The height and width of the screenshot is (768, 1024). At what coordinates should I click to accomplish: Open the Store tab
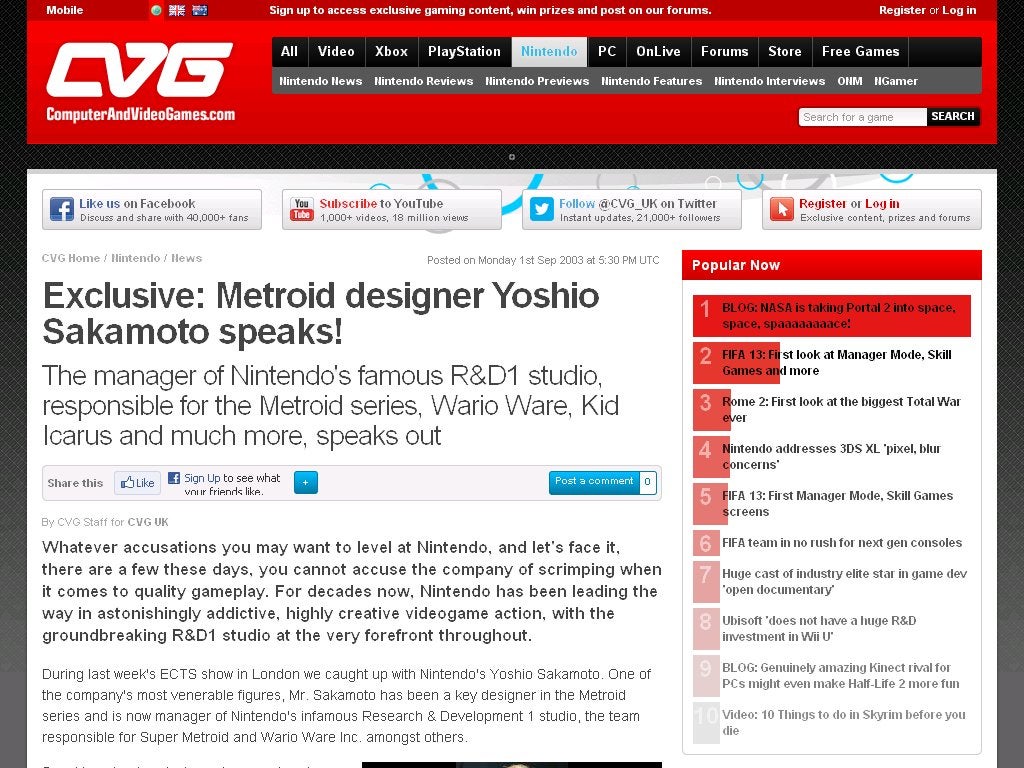784,52
